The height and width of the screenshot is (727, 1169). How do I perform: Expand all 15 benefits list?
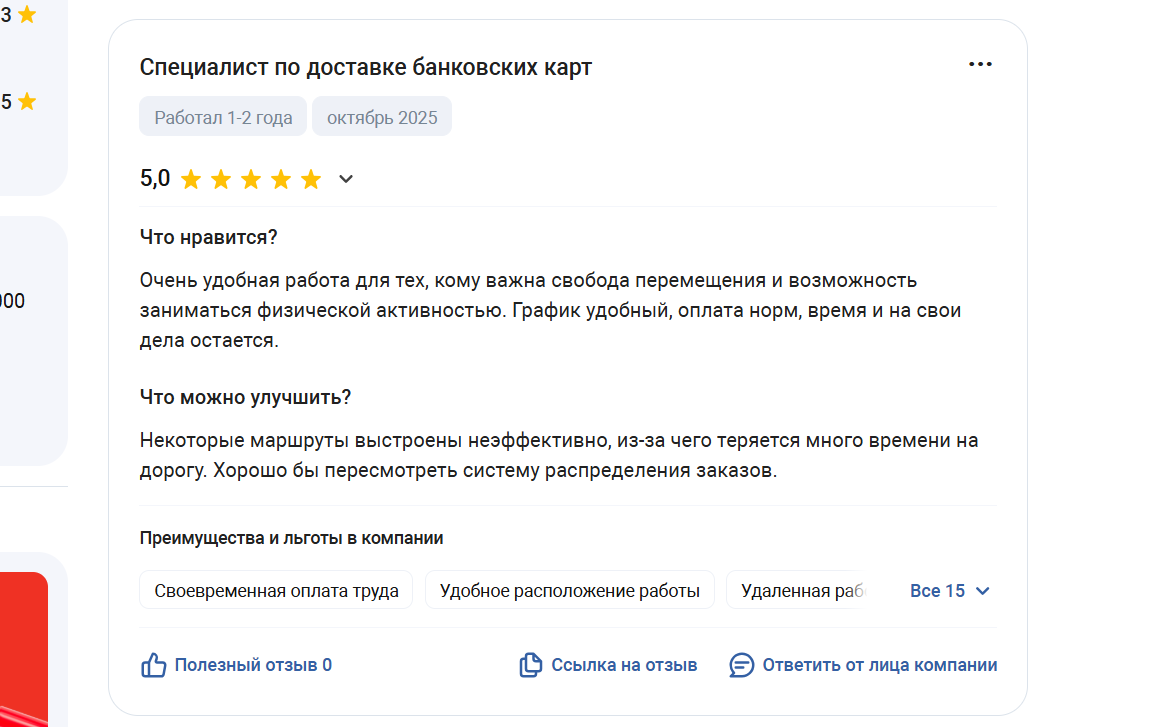(x=937, y=591)
